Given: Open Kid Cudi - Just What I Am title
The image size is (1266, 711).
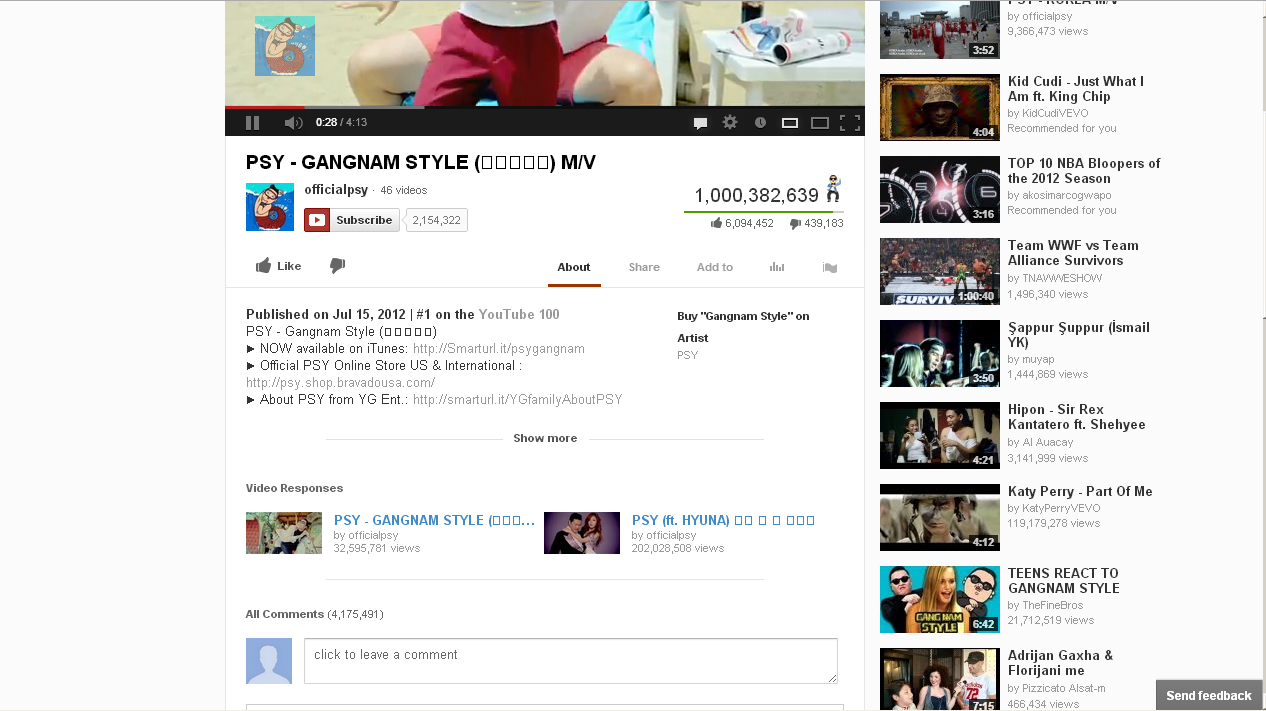Looking at the screenshot, I should [1076, 89].
